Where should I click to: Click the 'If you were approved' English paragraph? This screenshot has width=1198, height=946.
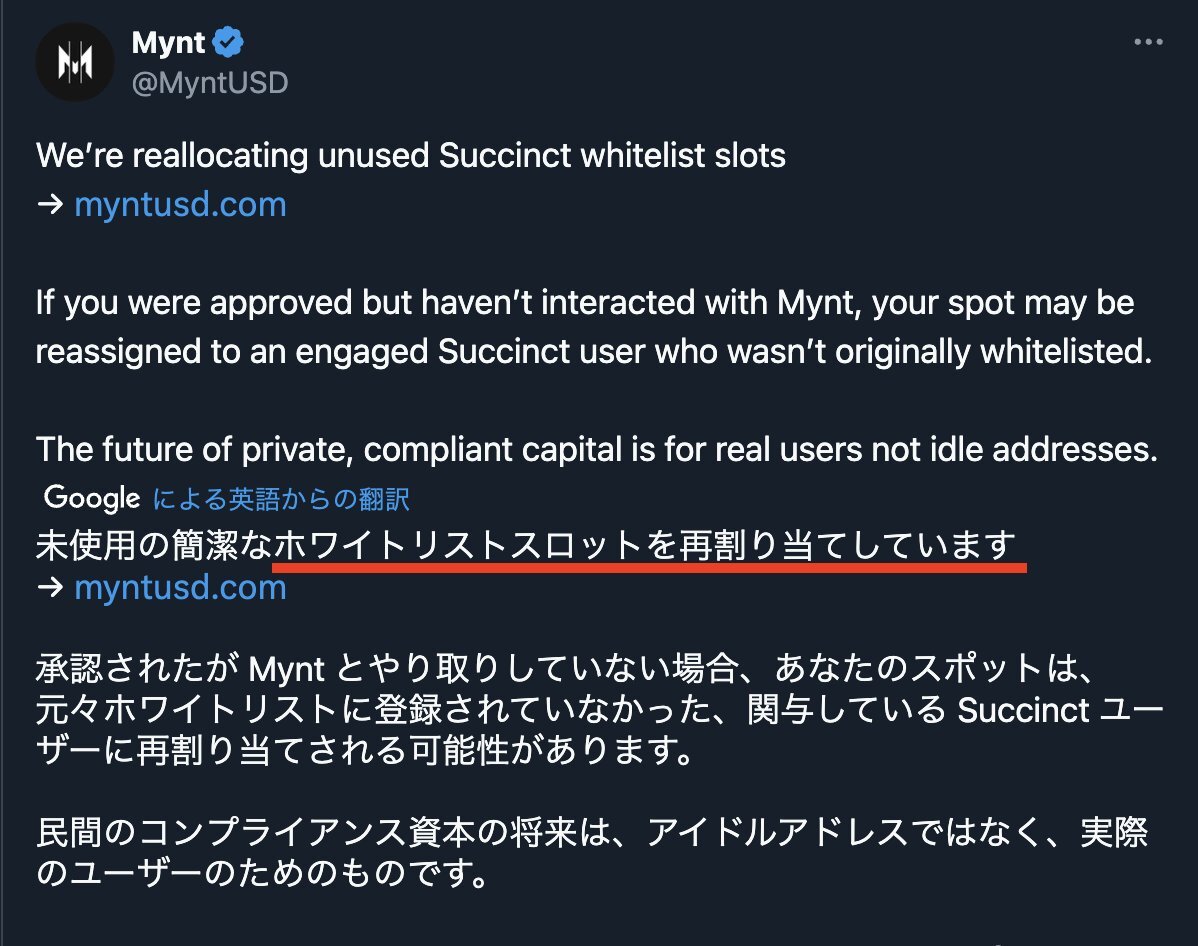tap(594, 327)
